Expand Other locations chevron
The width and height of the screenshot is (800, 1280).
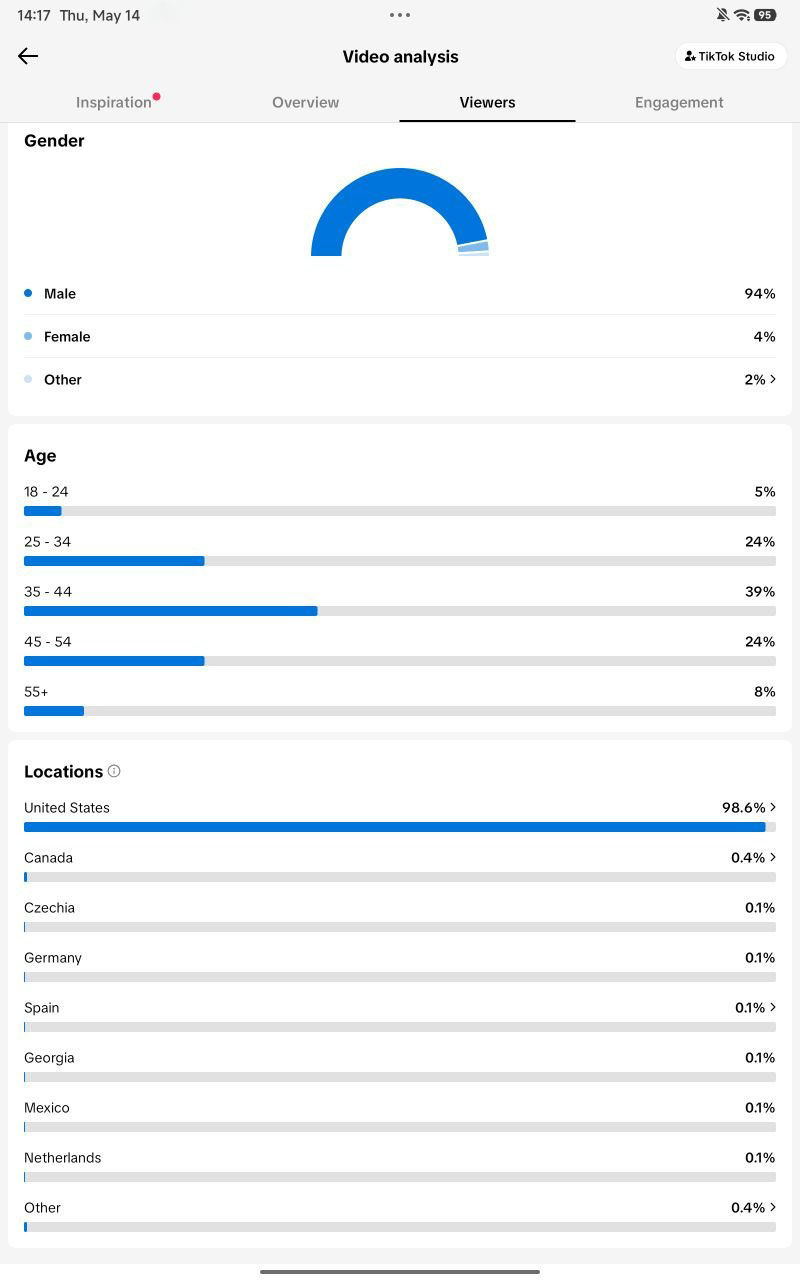tap(773, 1207)
